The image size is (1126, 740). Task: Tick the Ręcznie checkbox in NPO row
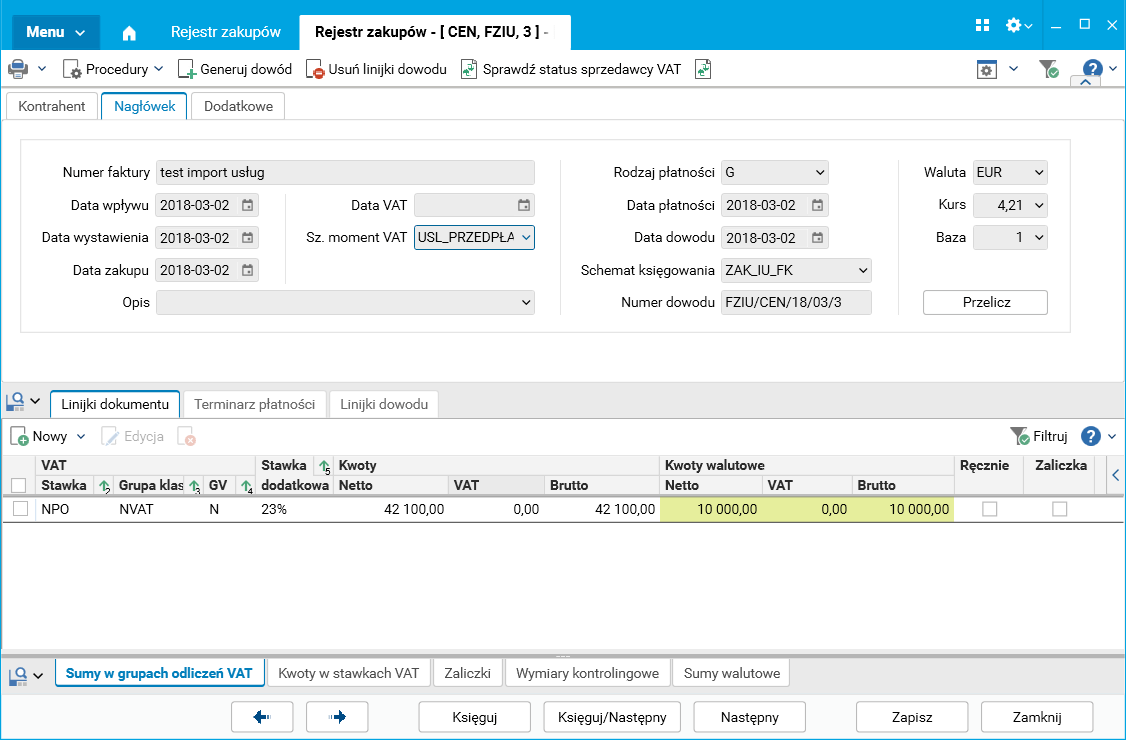[990, 509]
